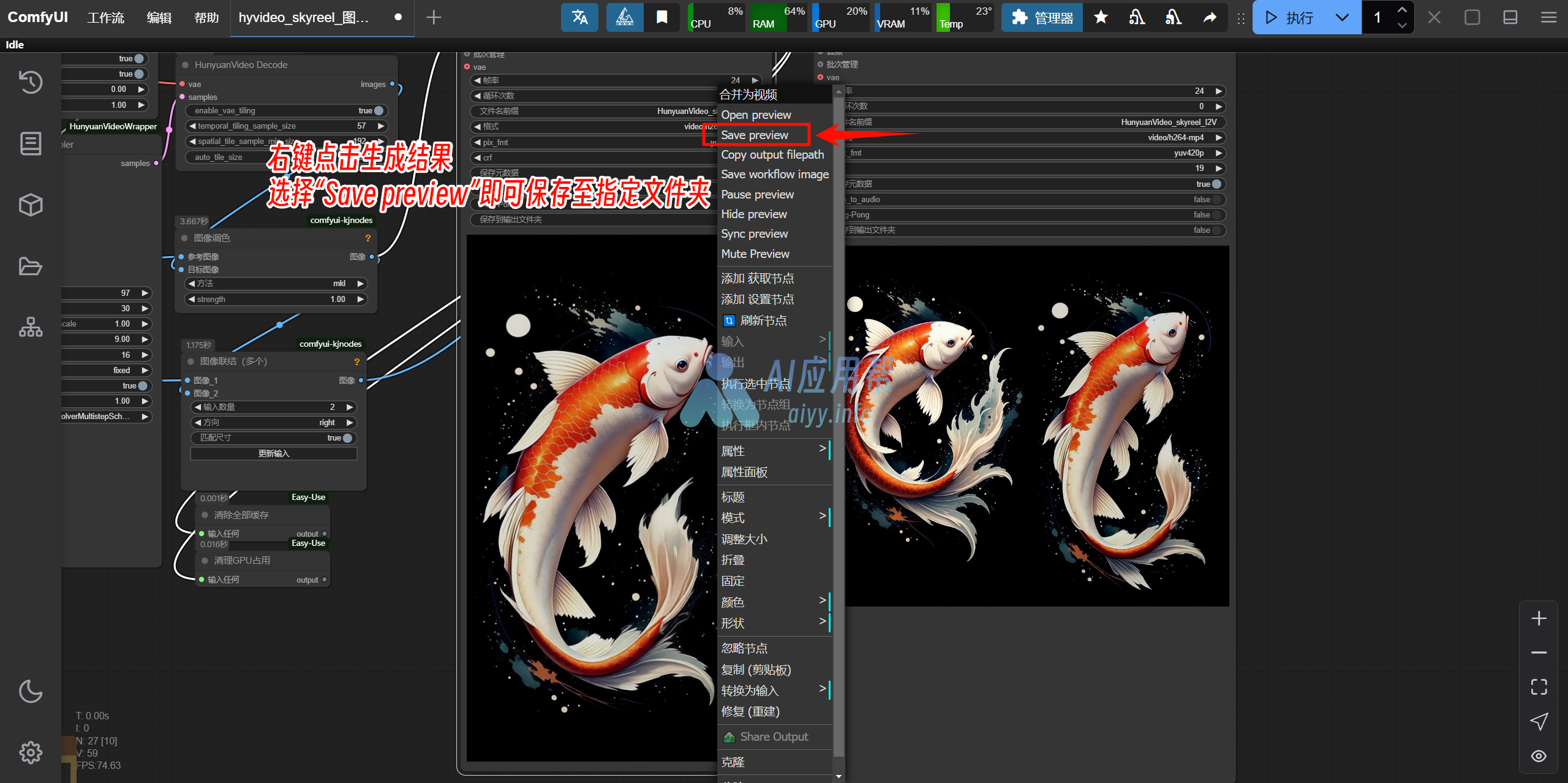Click the 管理器 manager button
This screenshot has height=783, width=1568.
click(1042, 17)
